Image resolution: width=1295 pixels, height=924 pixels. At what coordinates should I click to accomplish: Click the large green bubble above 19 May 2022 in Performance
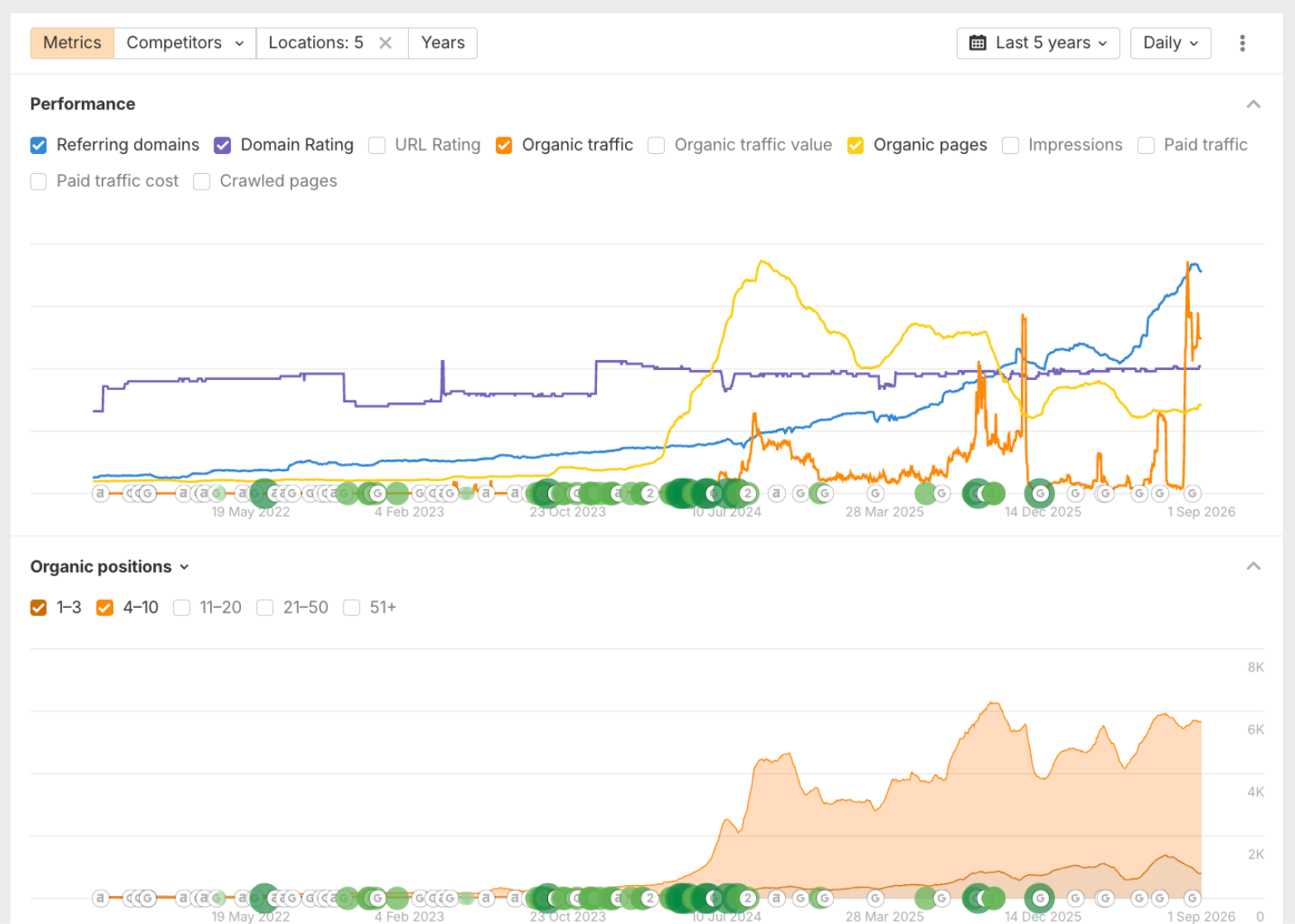(x=264, y=493)
